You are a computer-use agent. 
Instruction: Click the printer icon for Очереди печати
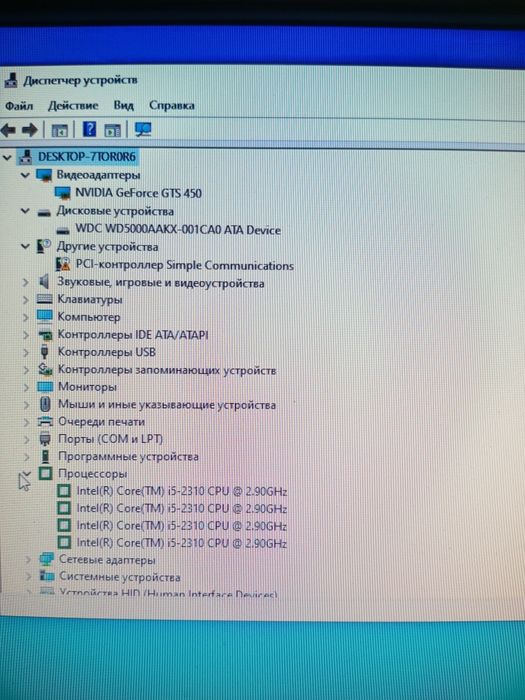point(45,421)
